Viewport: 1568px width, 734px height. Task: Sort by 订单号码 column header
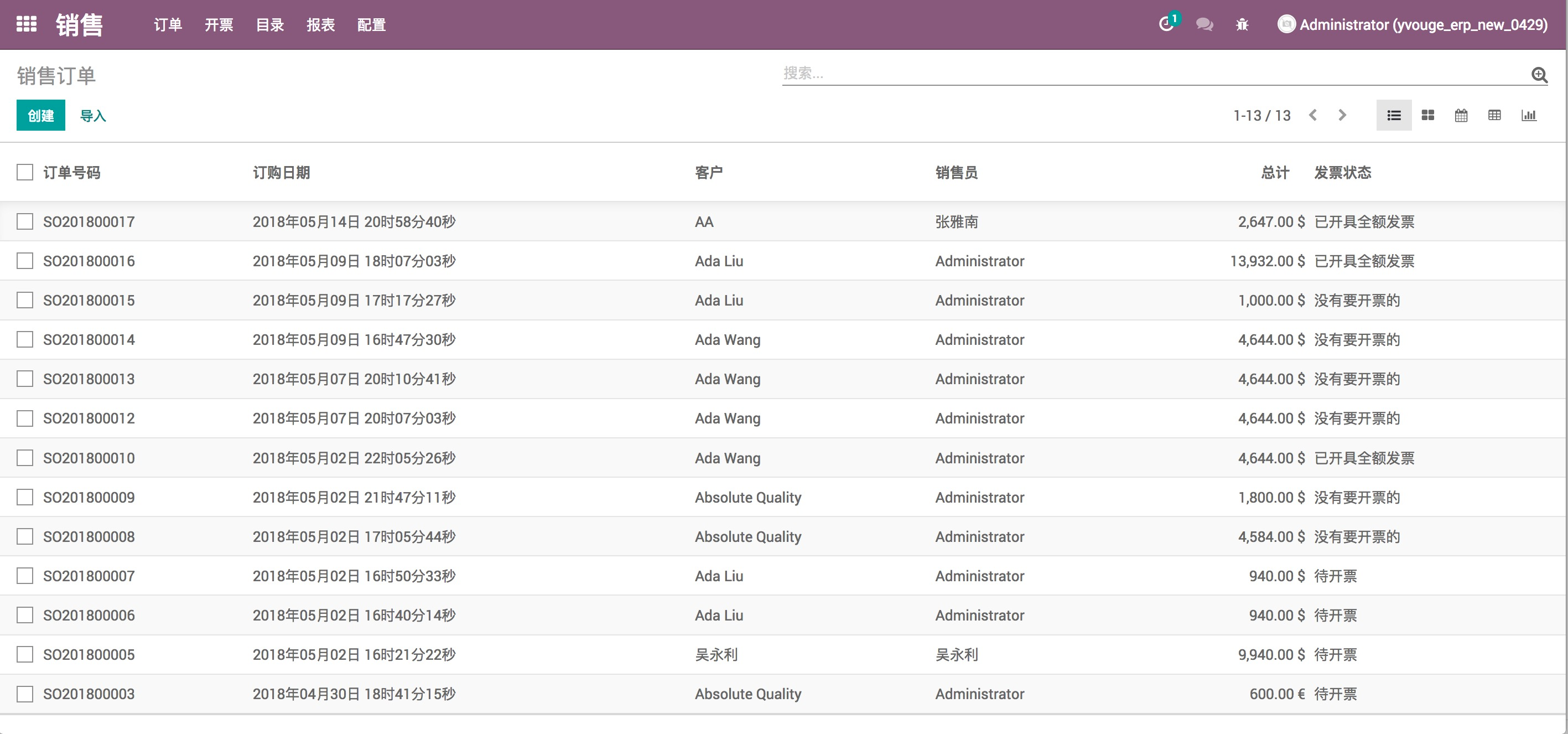pos(72,172)
